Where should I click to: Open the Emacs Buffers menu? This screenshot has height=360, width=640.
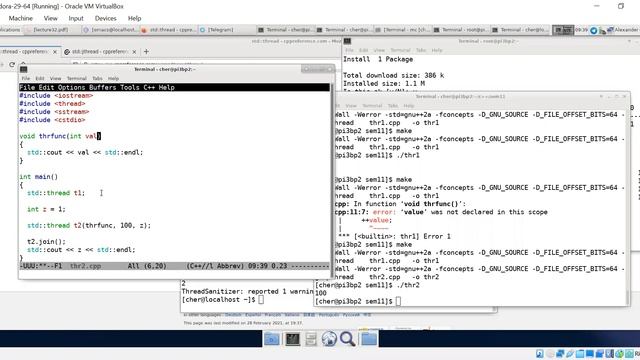tap(102, 87)
